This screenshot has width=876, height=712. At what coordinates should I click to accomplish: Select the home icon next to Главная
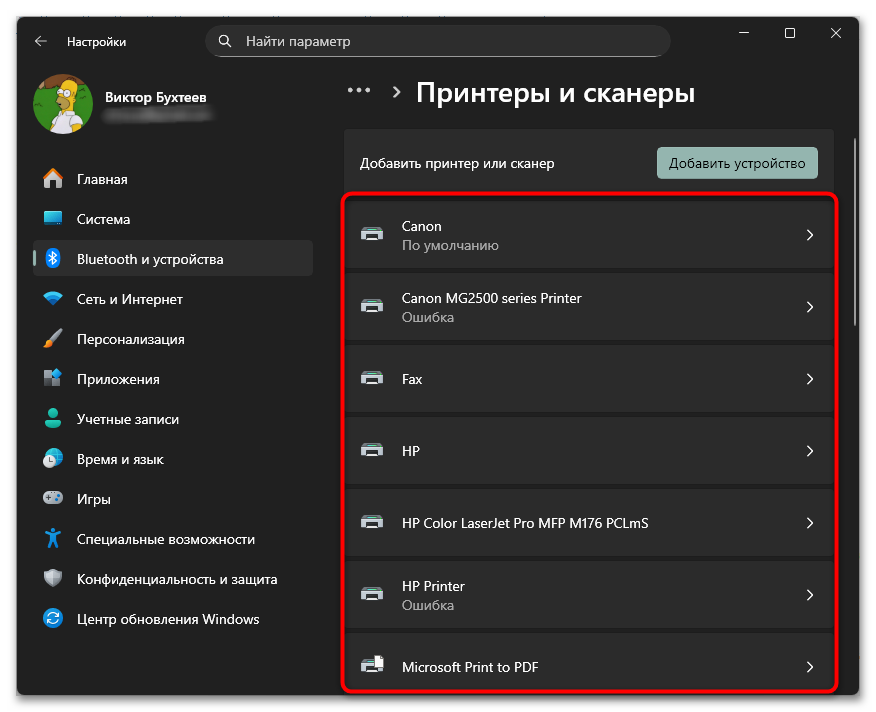pyautogui.click(x=52, y=179)
